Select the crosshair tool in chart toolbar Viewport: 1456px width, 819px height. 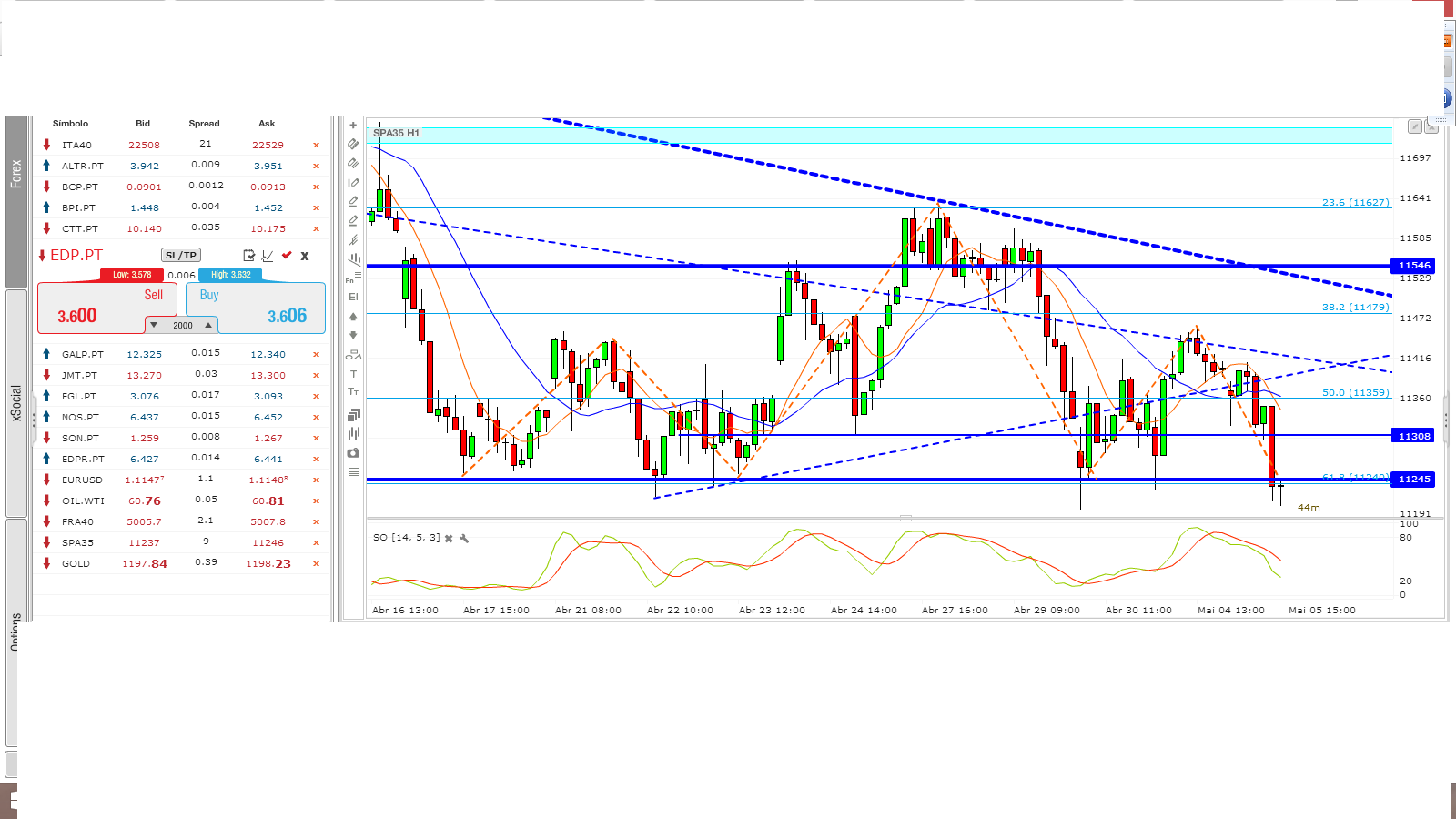(353, 126)
